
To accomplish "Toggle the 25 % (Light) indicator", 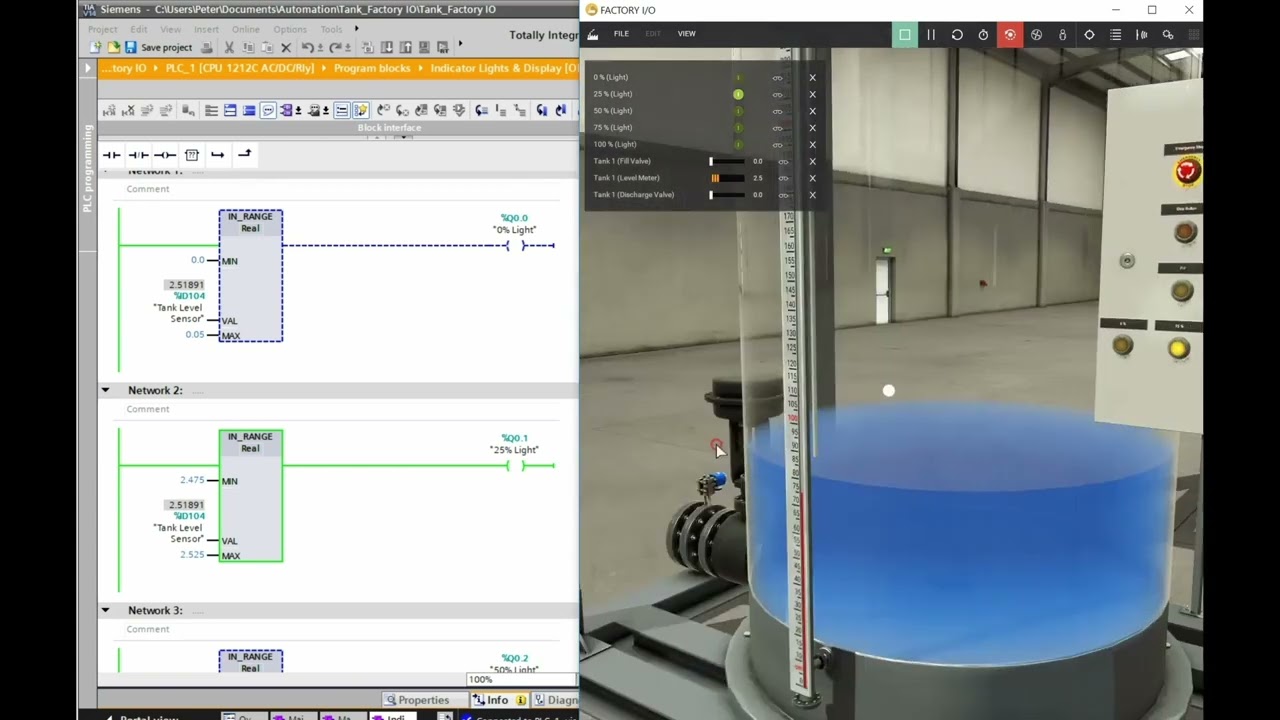I will coord(738,94).
